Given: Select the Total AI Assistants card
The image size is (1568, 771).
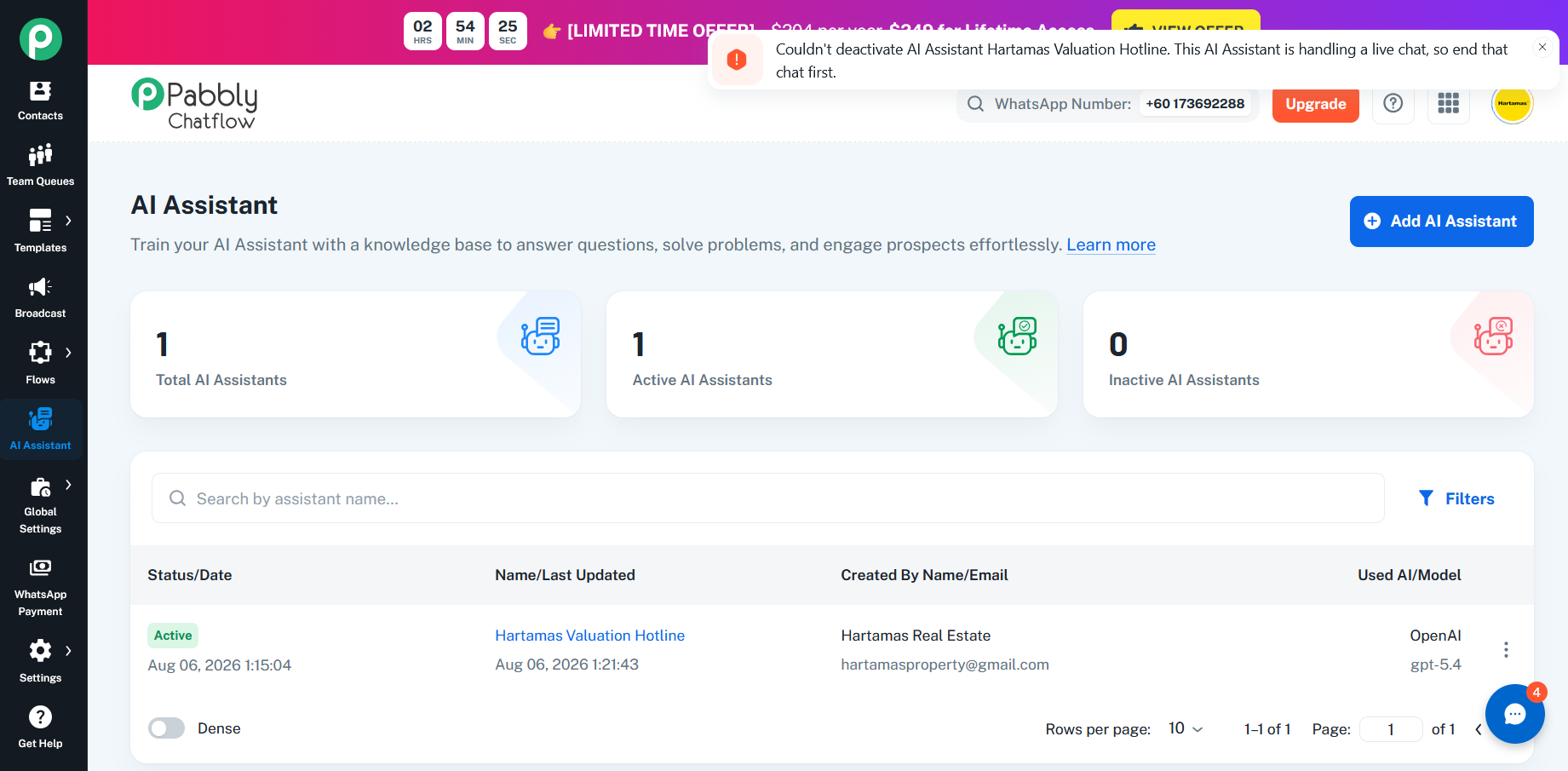Looking at the screenshot, I should point(355,354).
